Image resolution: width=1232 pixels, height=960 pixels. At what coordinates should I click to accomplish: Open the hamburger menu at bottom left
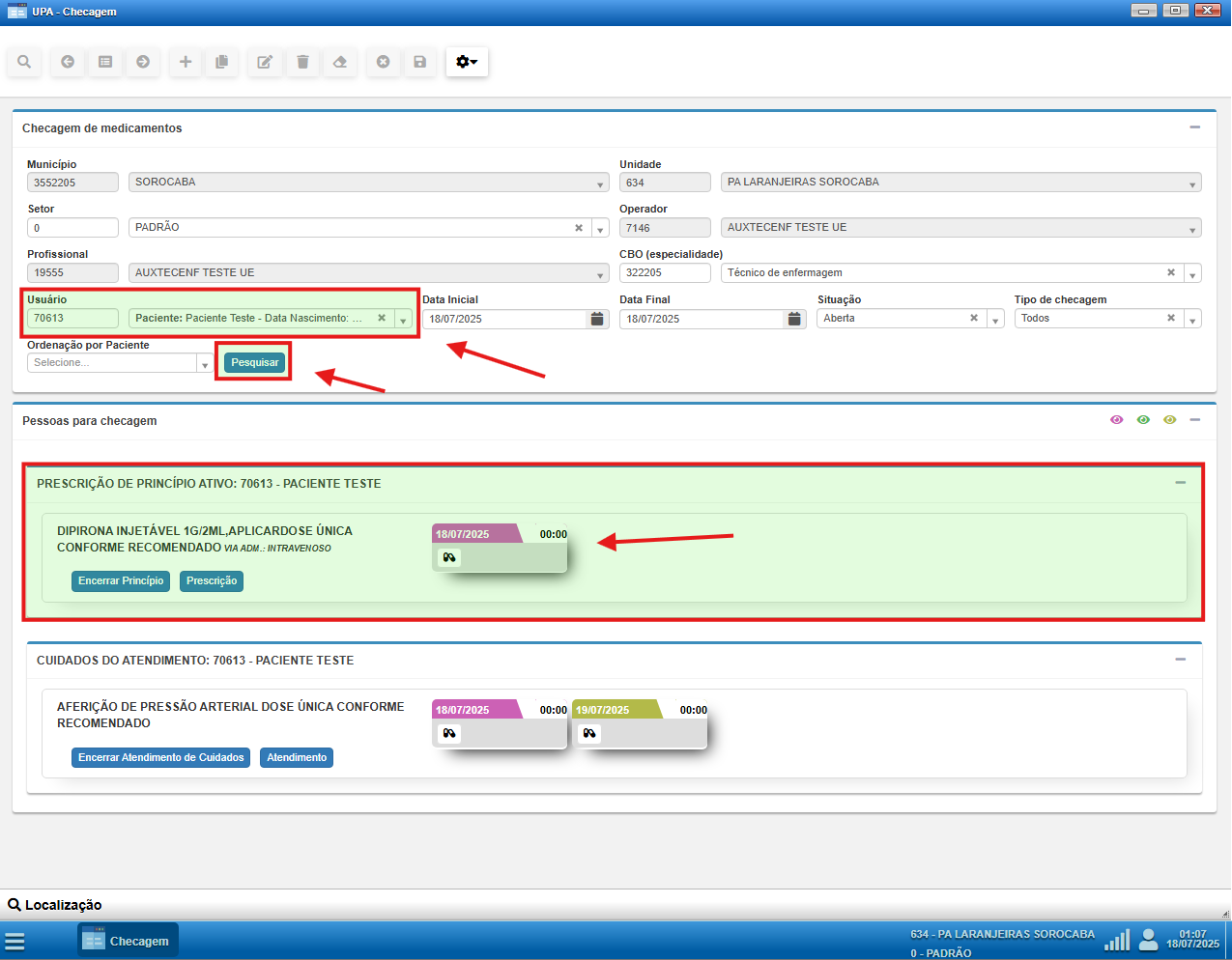click(14, 941)
